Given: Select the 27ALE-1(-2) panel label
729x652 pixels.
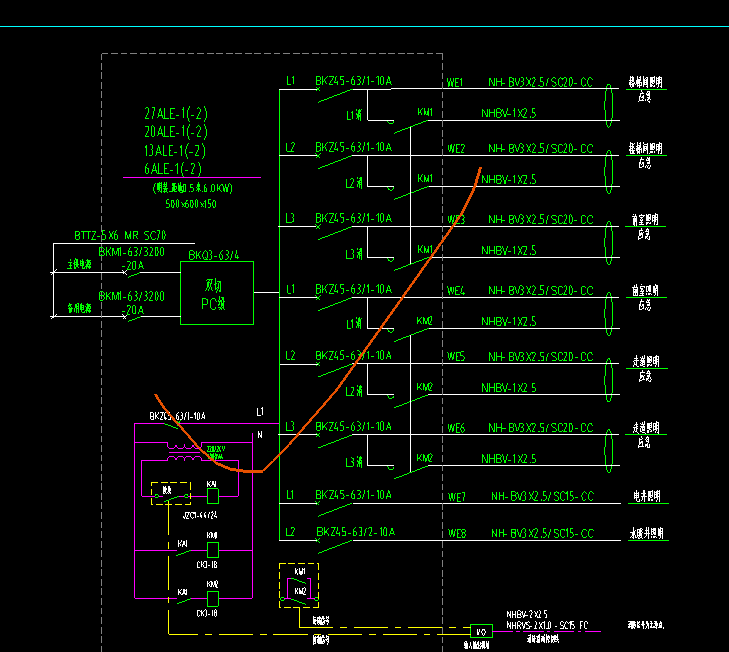Looking at the screenshot, I should [176, 113].
